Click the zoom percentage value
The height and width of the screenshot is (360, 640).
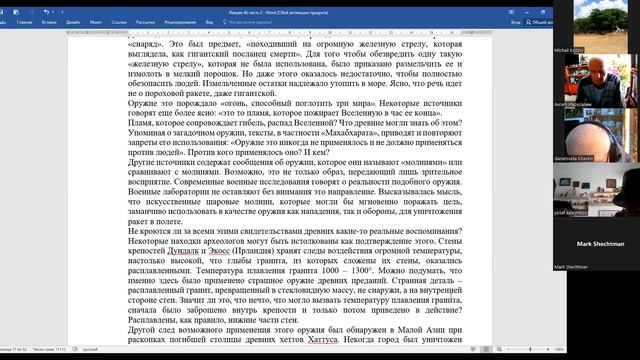coord(559,349)
